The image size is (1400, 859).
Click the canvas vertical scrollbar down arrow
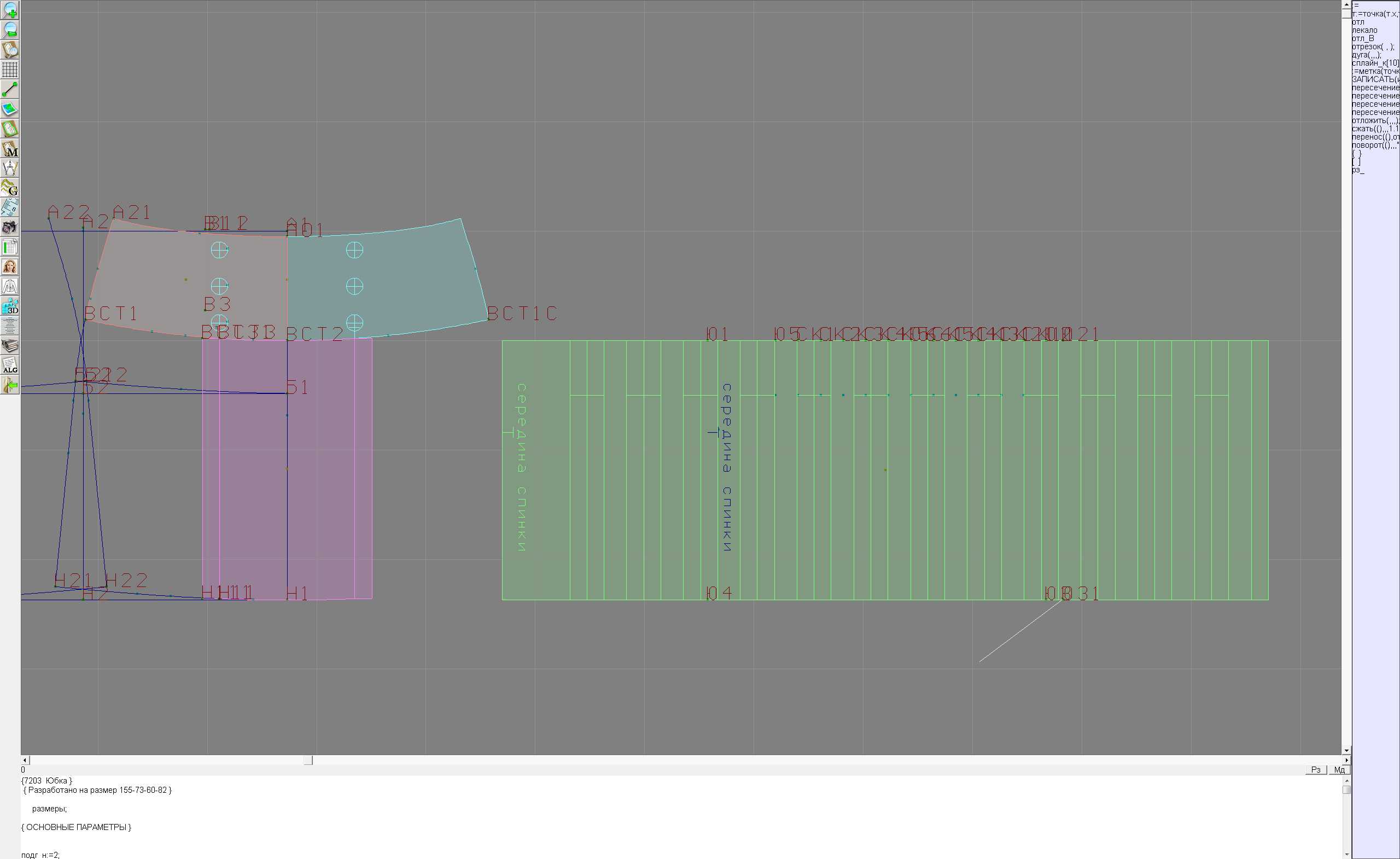1346,751
